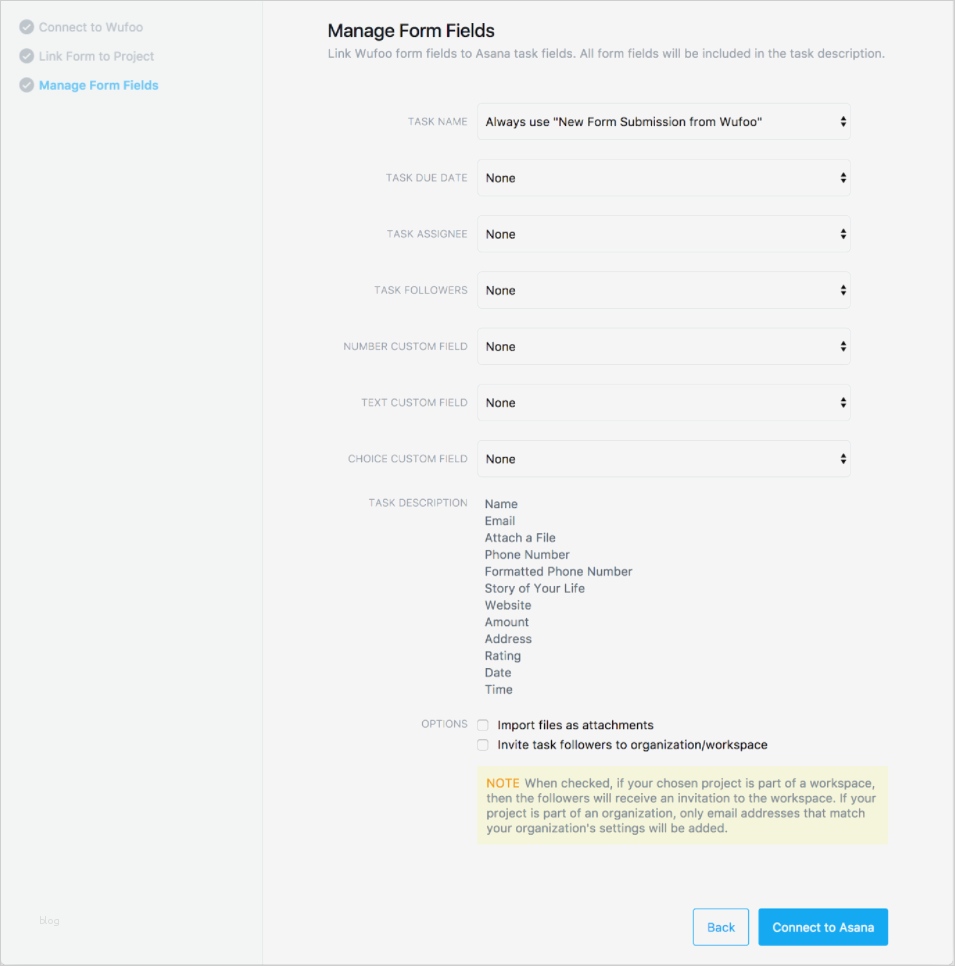Viewport: 955px width, 966px height.
Task: Open the blog link
Action: [x=49, y=920]
